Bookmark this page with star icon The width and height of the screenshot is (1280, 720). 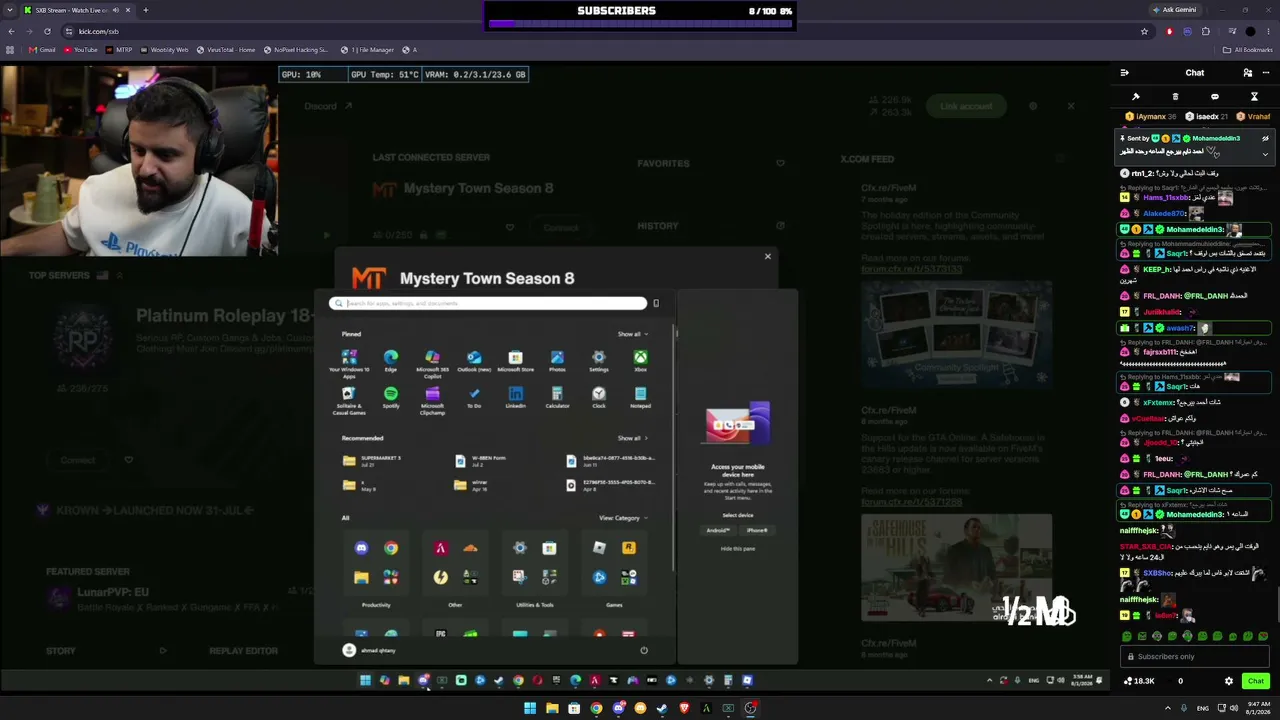tap(1144, 31)
